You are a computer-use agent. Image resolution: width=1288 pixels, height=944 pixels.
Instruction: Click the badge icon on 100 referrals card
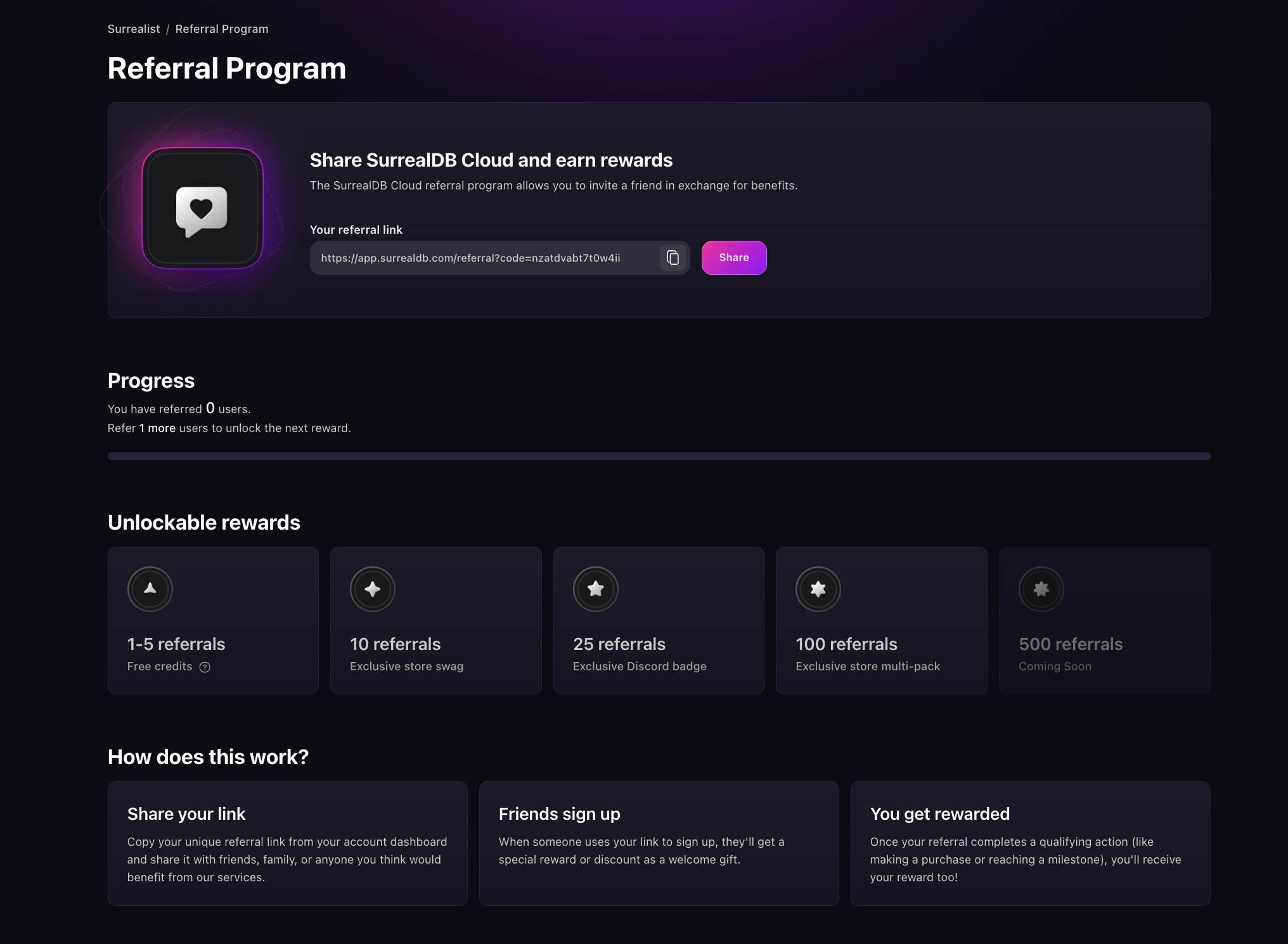(818, 589)
